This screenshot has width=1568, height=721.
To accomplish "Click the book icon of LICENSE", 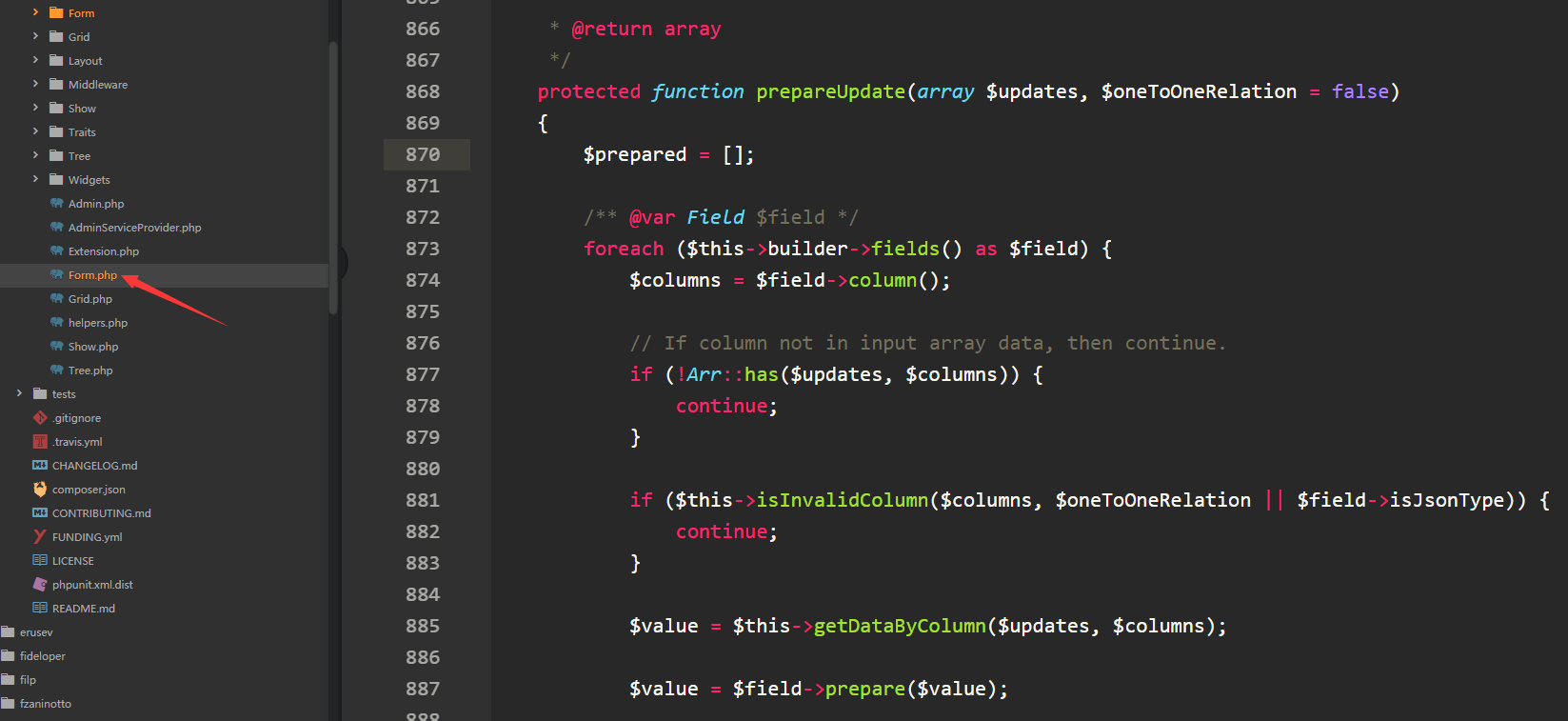I will [x=40, y=560].
